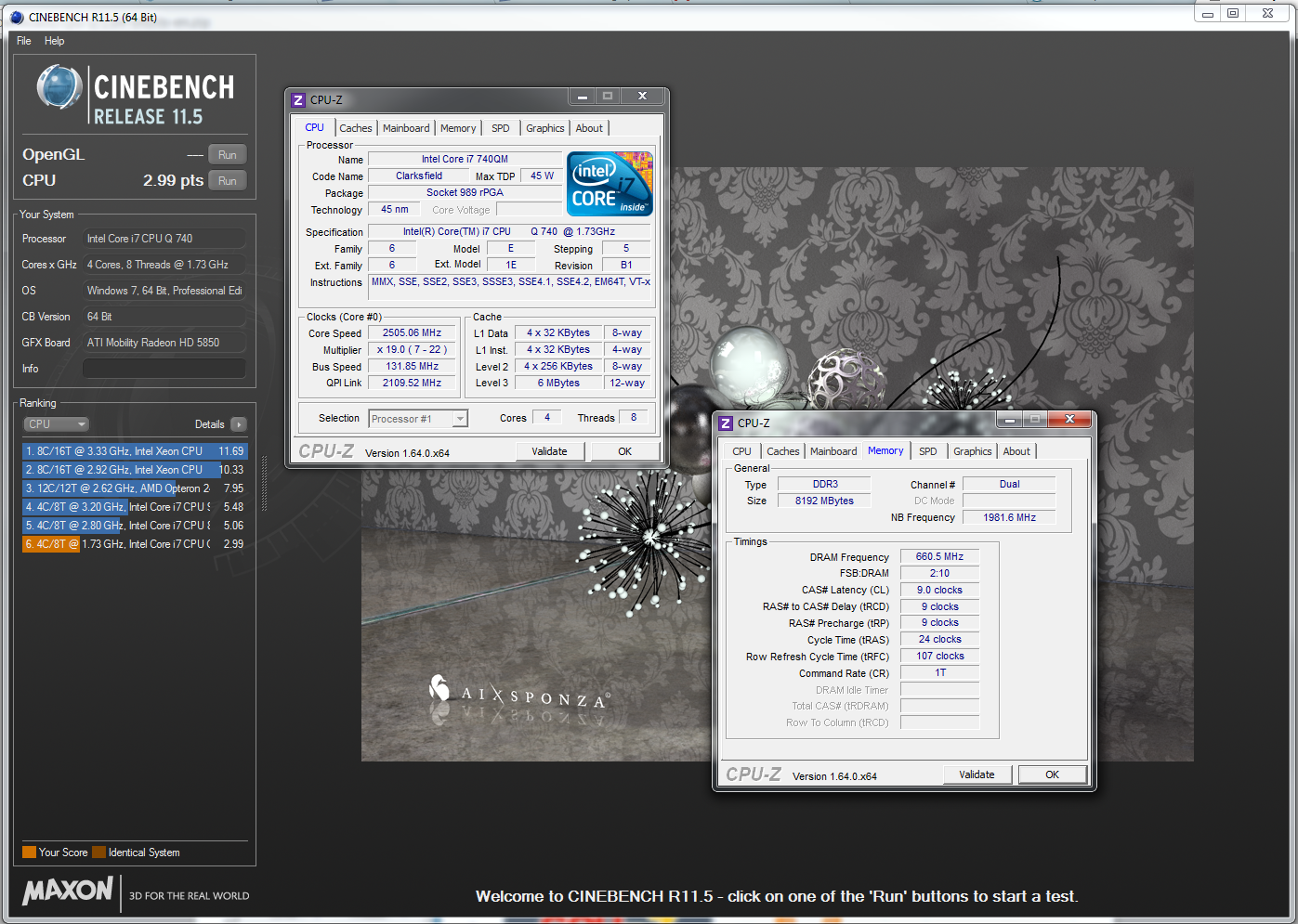The width and height of the screenshot is (1298, 924).
Task: Click the Details arrow button in Ranking
Action: [x=239, y=424]
